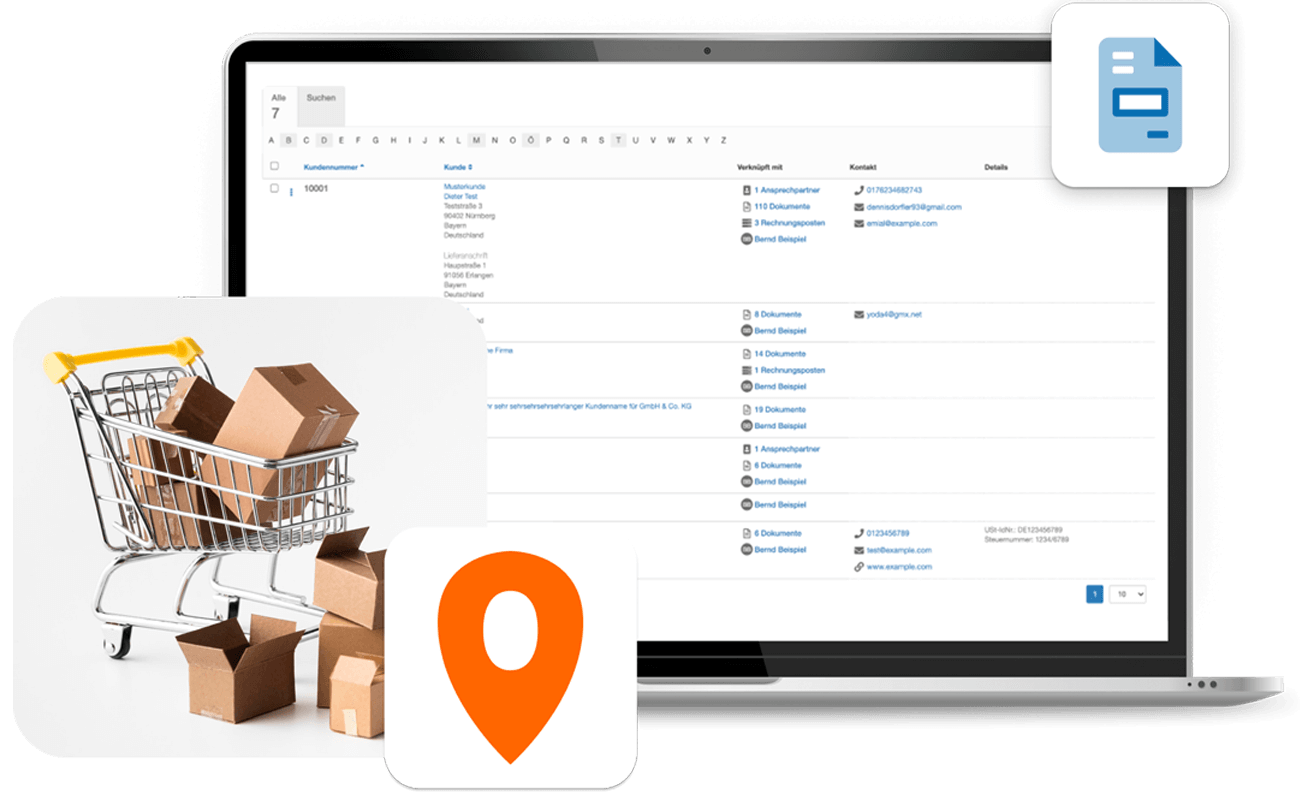Open the 3 Rechnungsposten link
This screenshot has height=802, width=1300.
click(789, 223)
